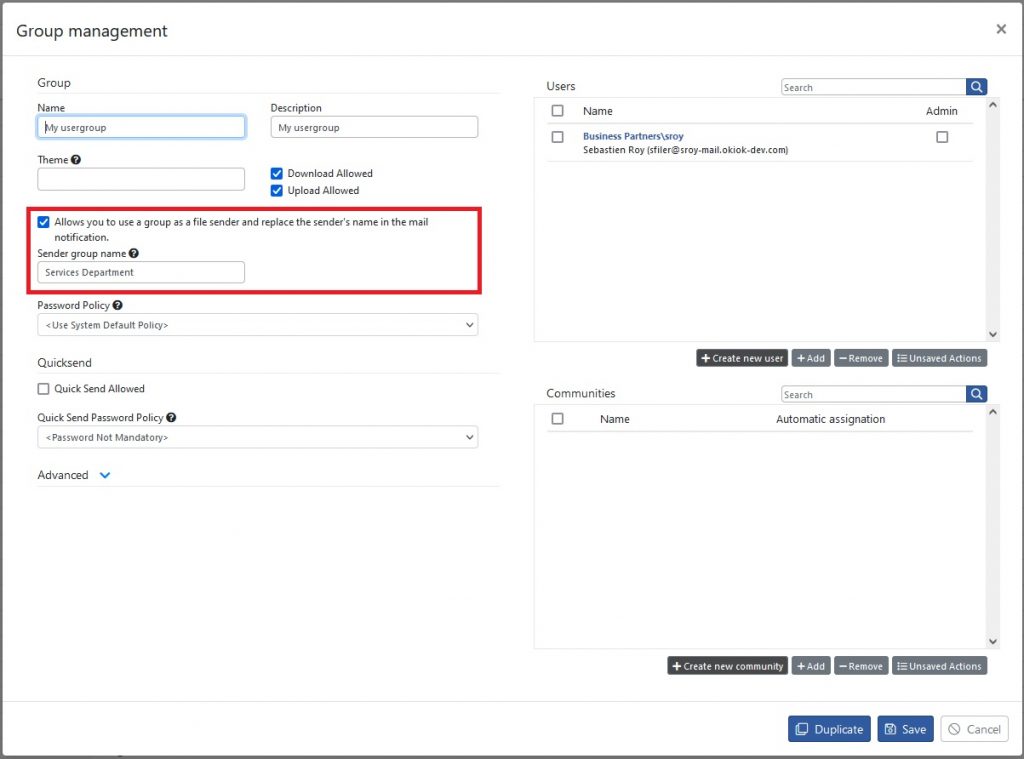Select all users with header checkbox
The width and height of the screenshot is (1024, 759).
(x=557, y=110)
